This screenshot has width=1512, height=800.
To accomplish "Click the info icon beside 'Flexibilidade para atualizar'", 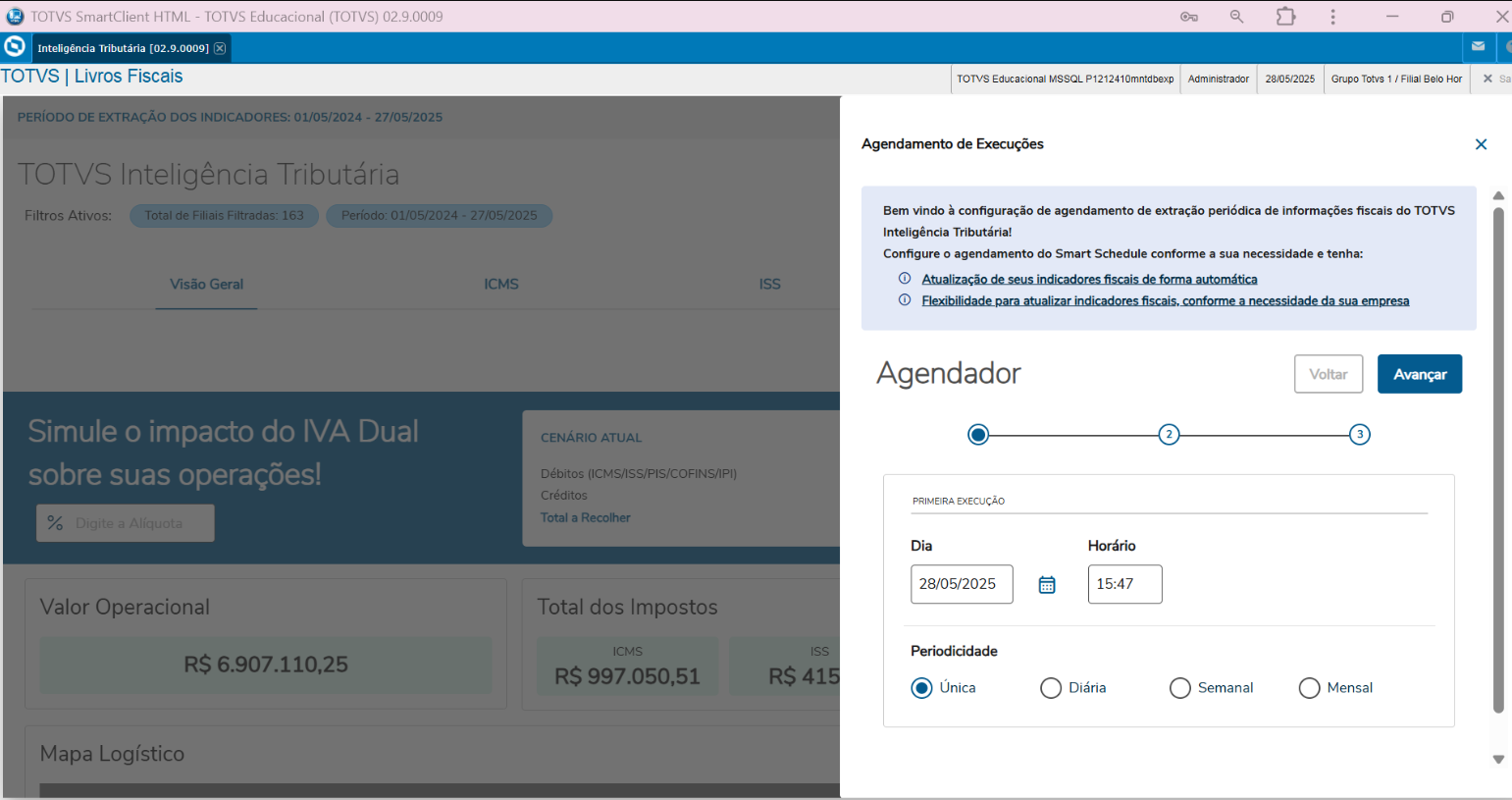I will tap(905, 300).
